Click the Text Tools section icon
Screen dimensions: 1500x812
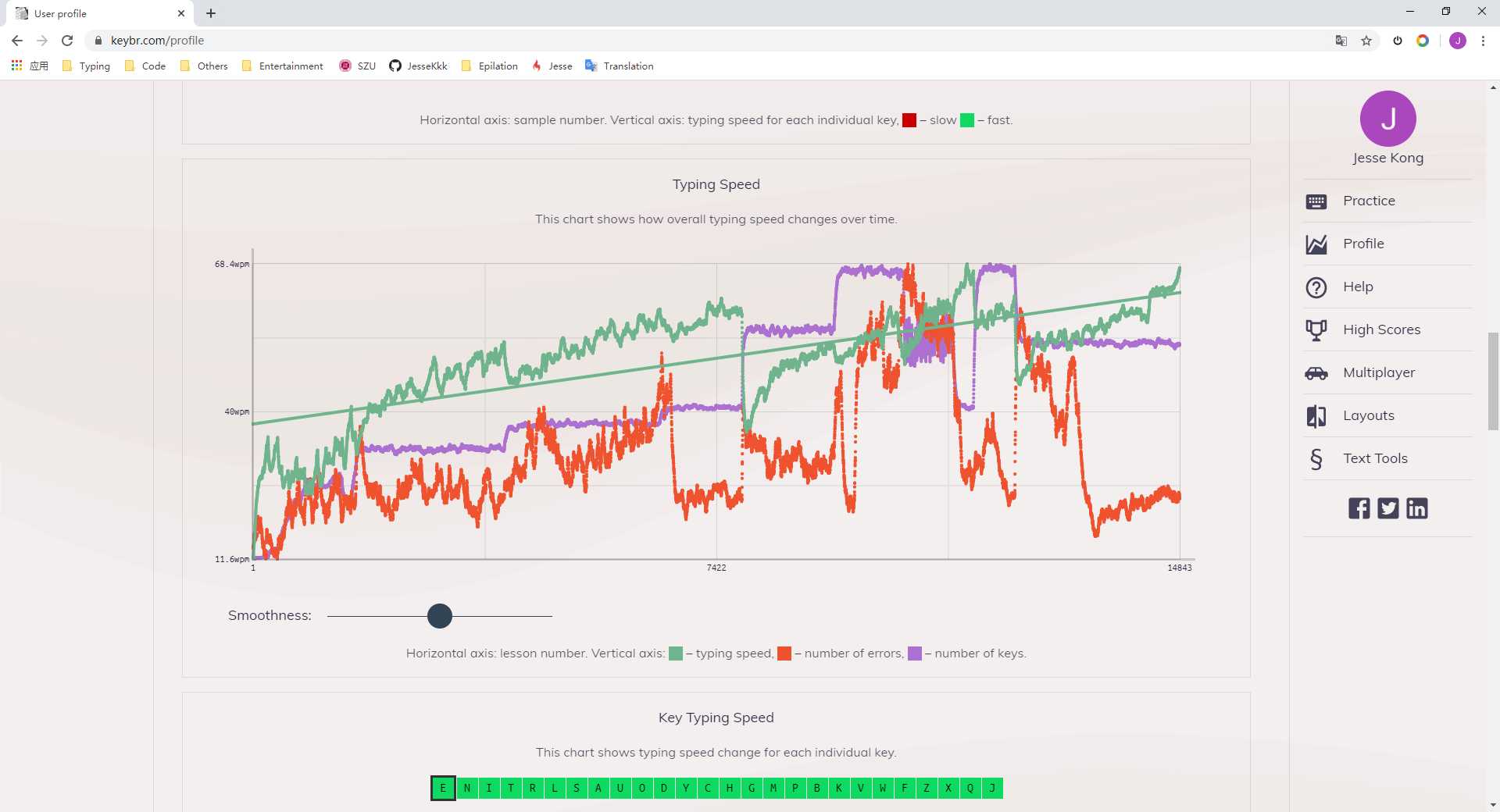1316,459
